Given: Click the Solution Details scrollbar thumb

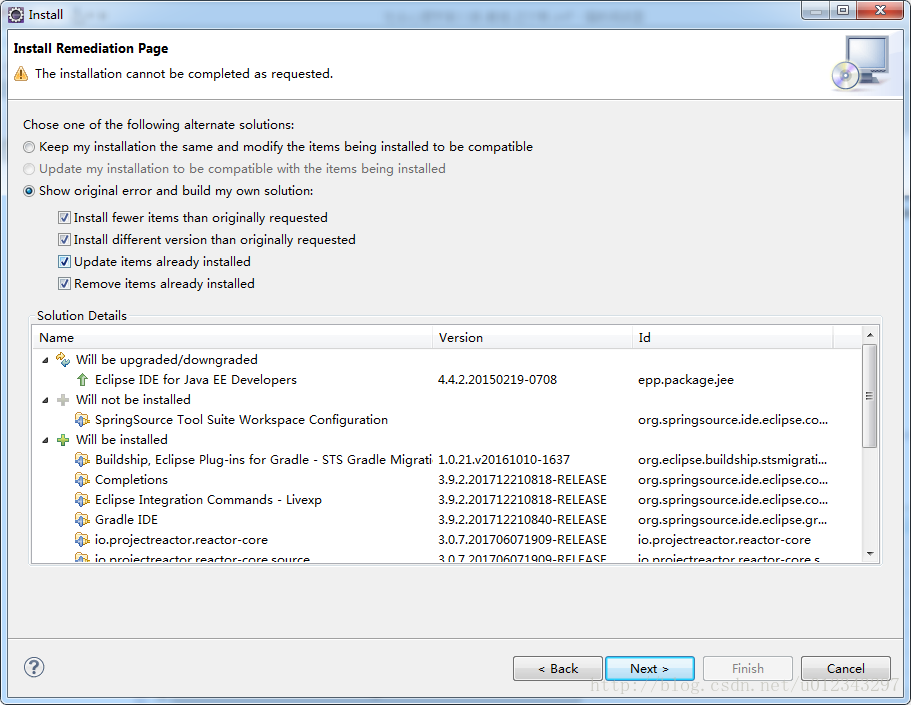Looking at the screenshot, I should pos(870,396).
